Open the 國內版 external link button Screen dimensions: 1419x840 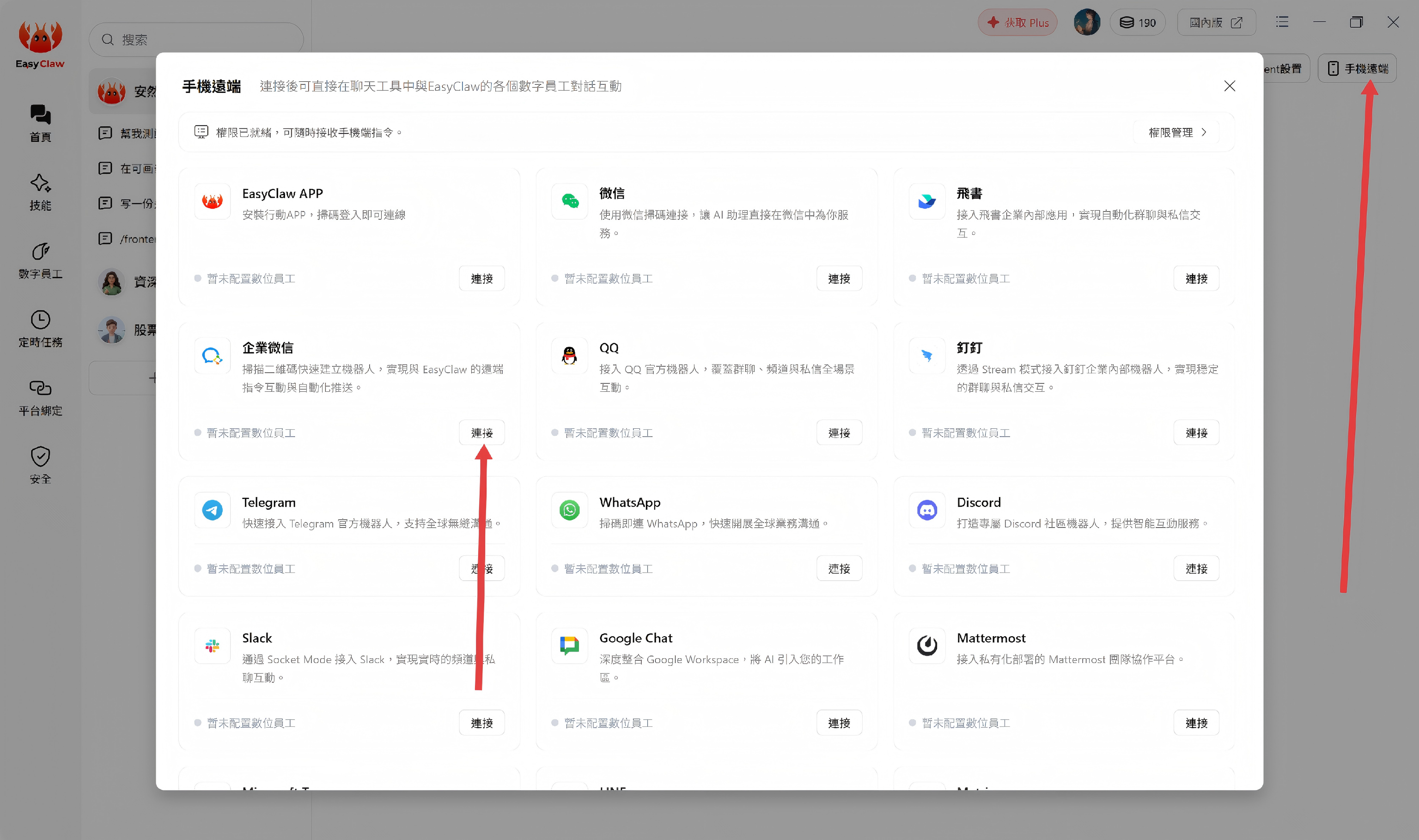[1216, 23]
